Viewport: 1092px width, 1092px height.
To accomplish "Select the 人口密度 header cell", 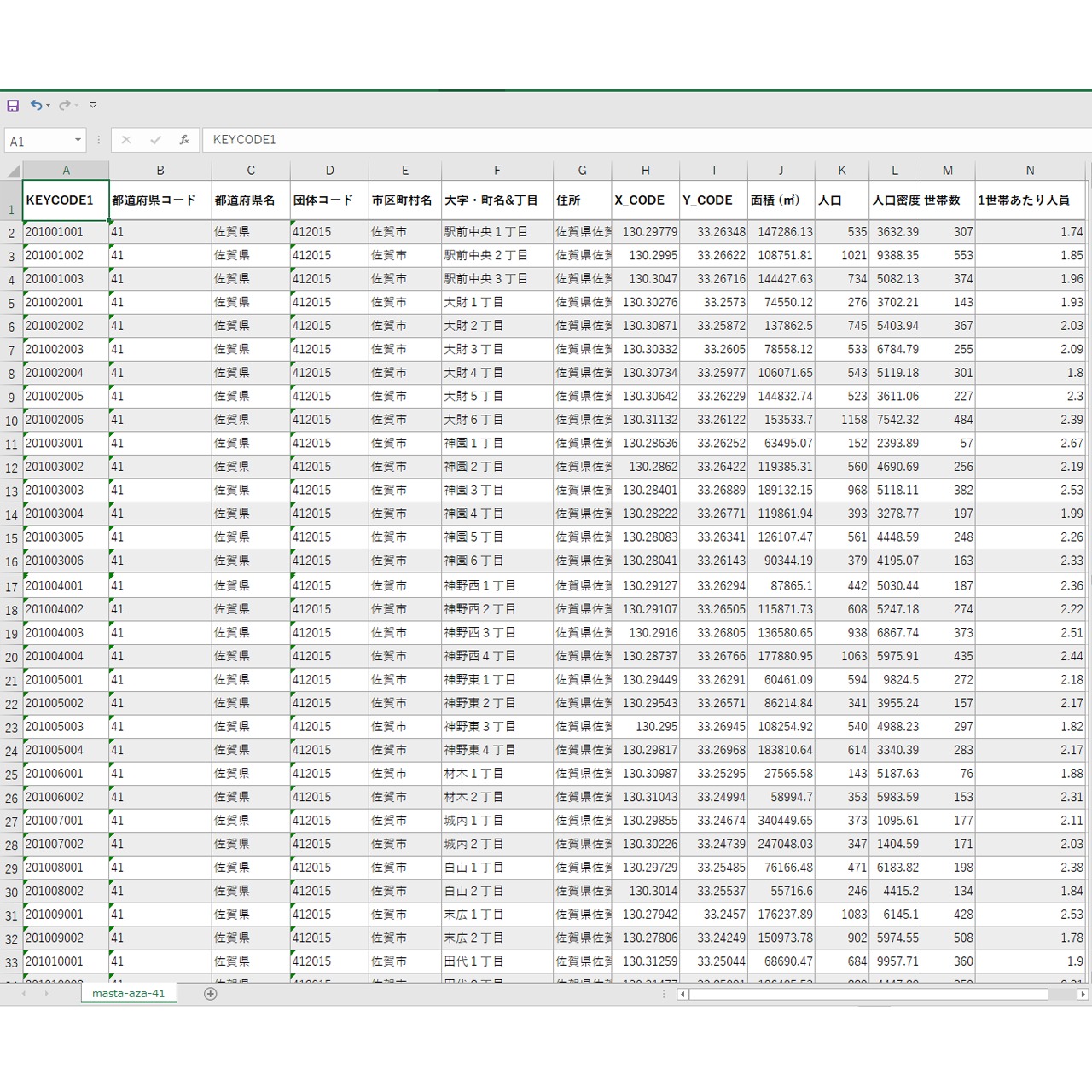I will 895,200.
